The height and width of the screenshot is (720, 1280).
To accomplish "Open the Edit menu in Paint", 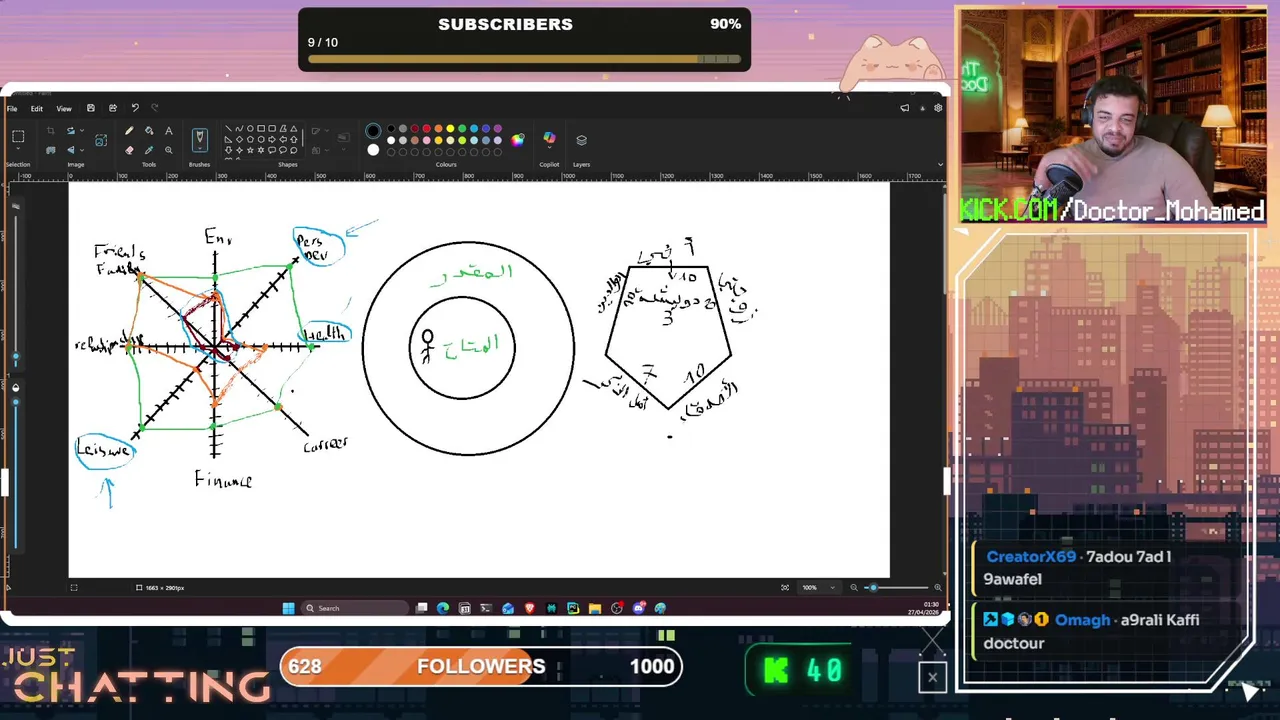I will tap(37, 109).
